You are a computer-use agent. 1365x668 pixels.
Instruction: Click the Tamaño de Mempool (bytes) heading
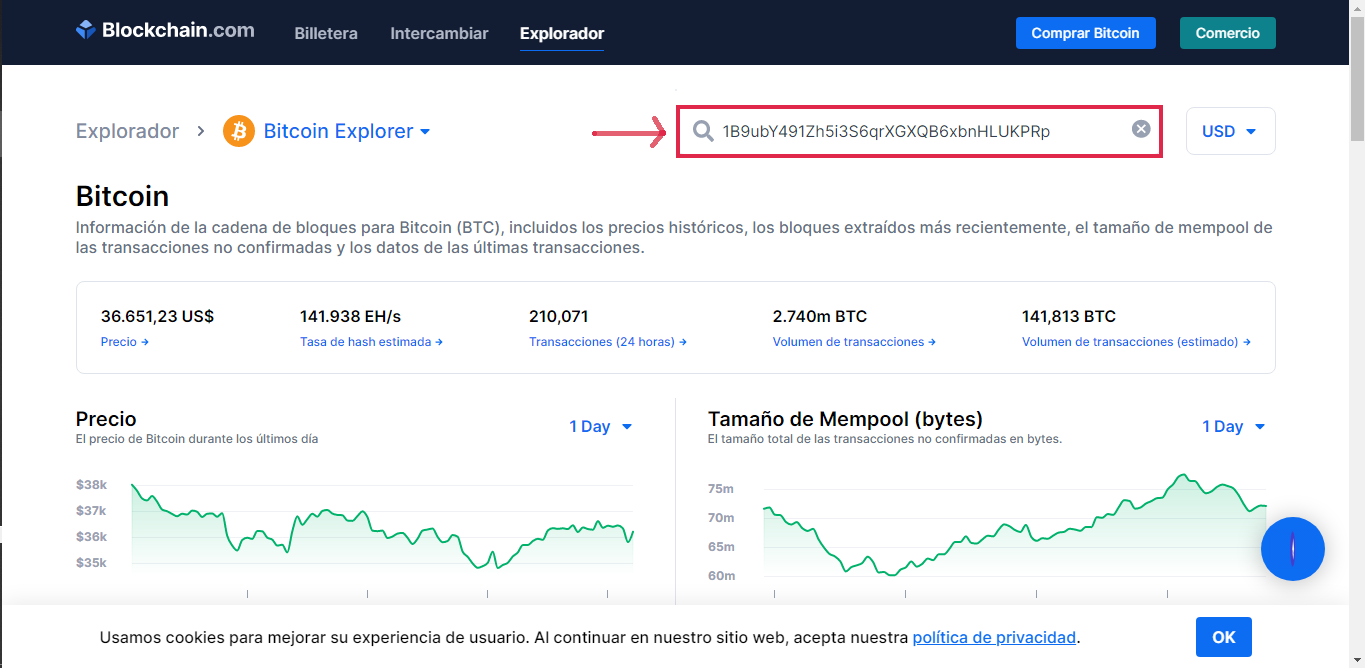[845, 419]
